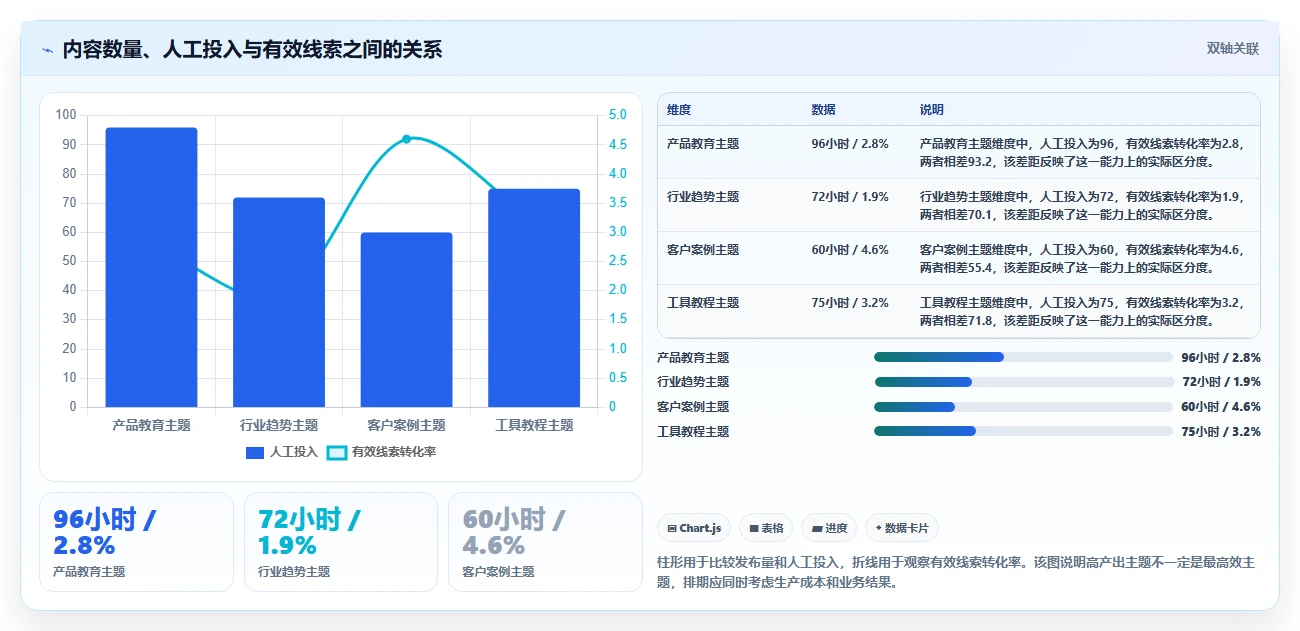Click the 行业趋势主题 x-axis label

click(279, 425)
